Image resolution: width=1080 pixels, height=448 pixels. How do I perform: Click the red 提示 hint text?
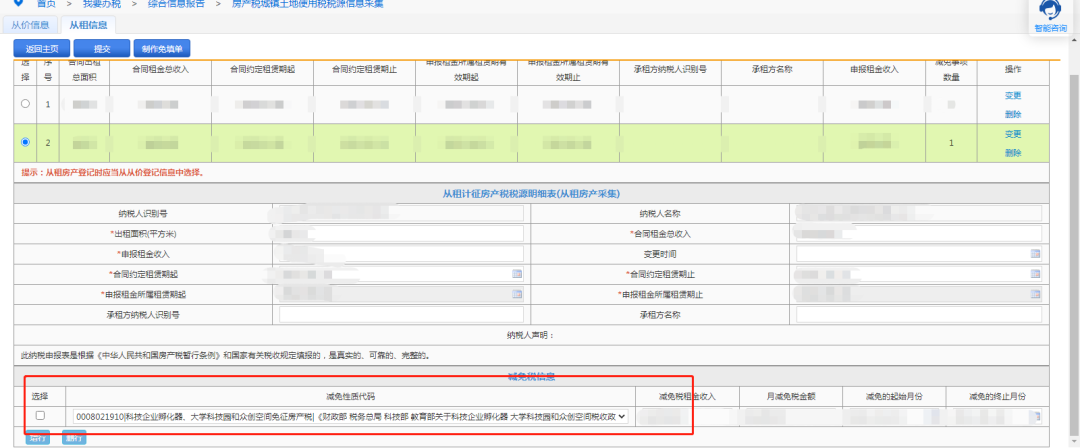[113, 172]
